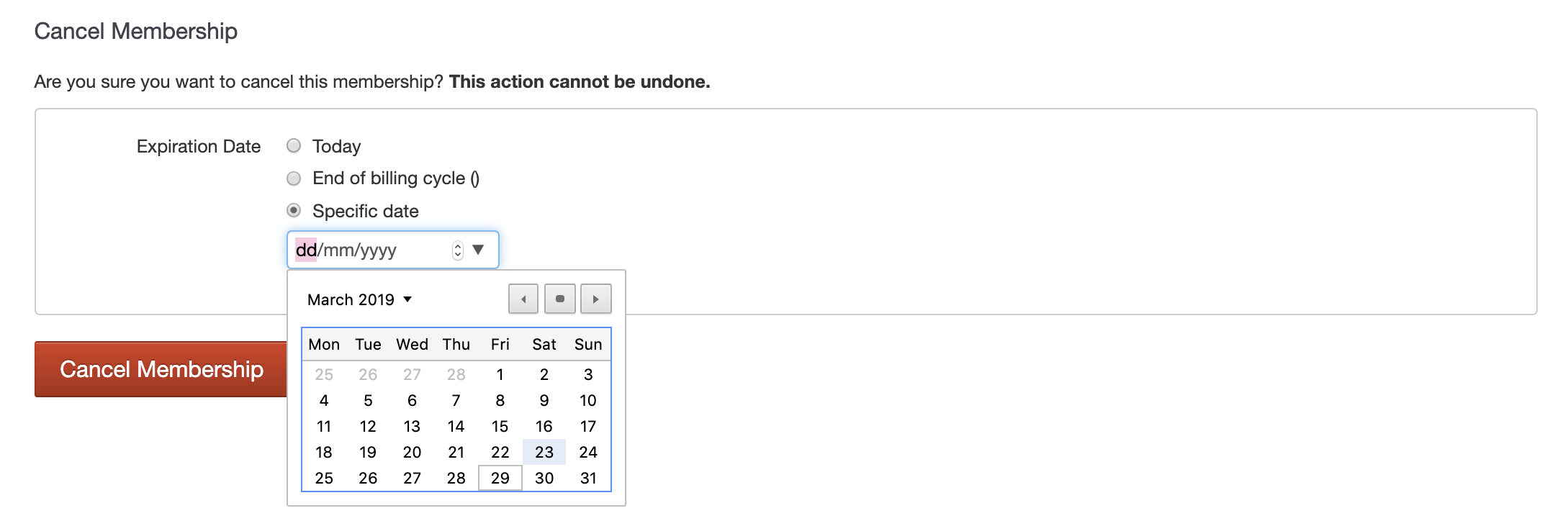The width and height of the screenshot is (1568, 521).
Task: Select the Specific date radio button
Action: point(294,211)
